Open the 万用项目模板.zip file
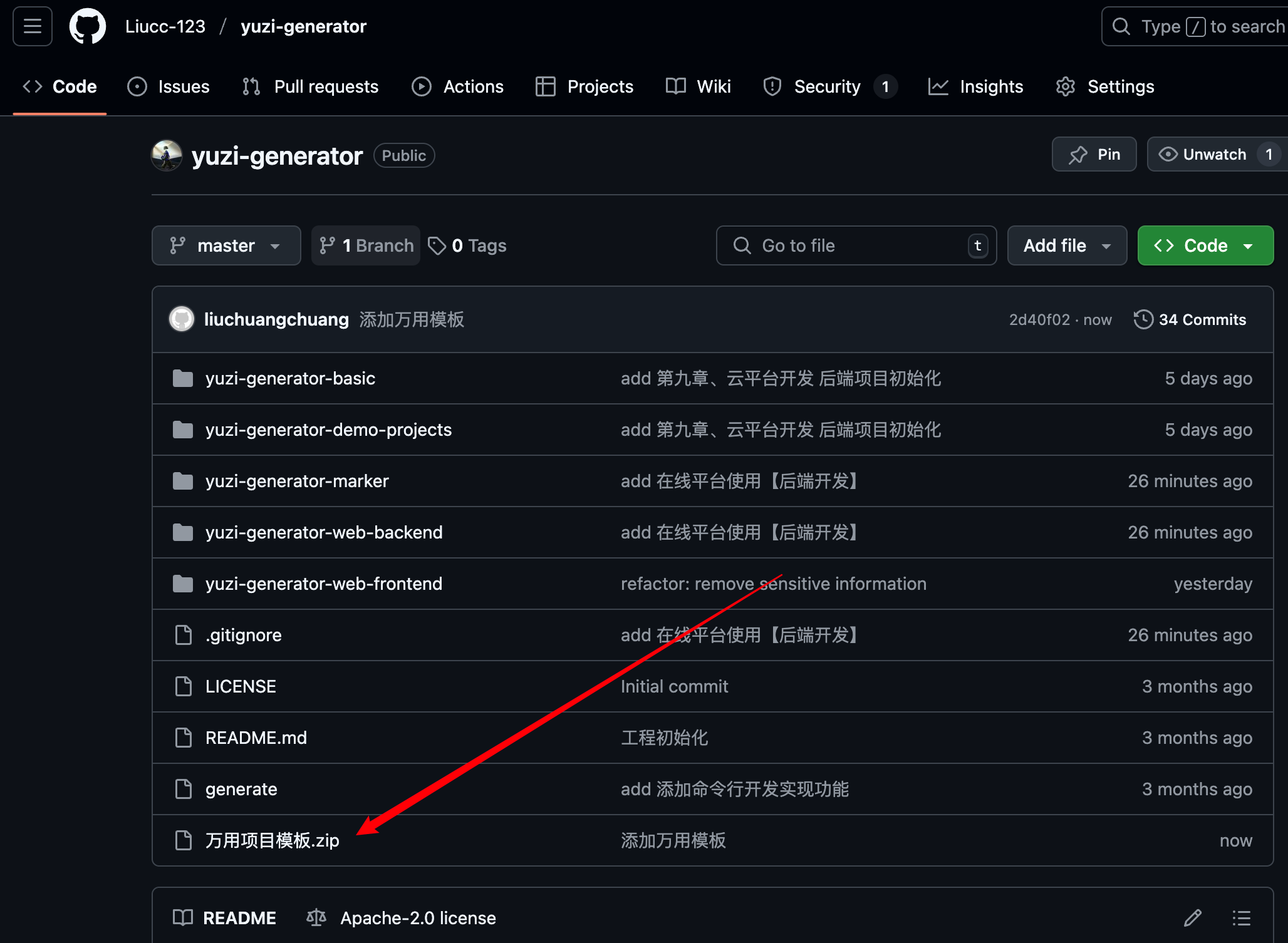The image size is (1288, 943). coord(272,840)
